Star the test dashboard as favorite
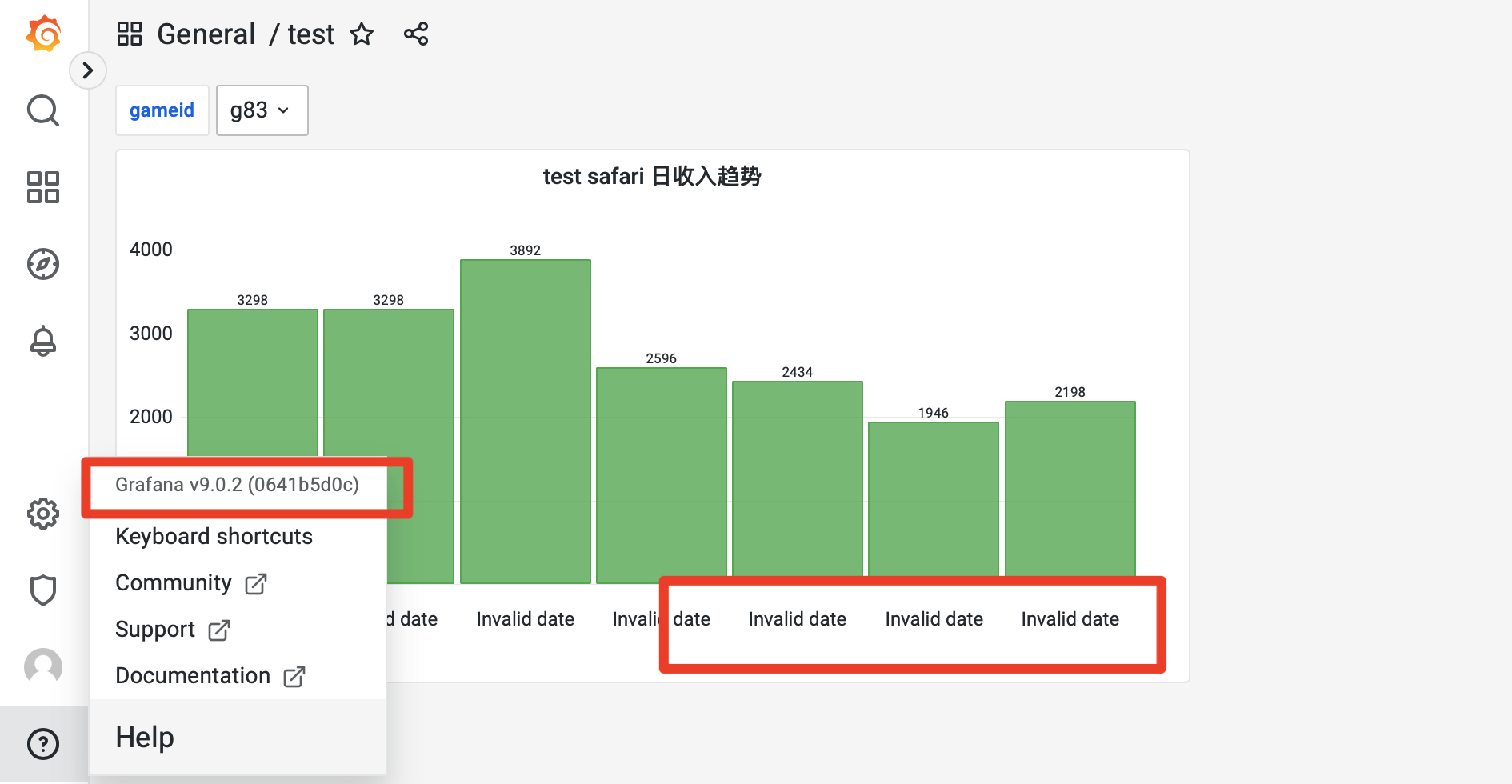1512x784 pixels. click(362, 34)
